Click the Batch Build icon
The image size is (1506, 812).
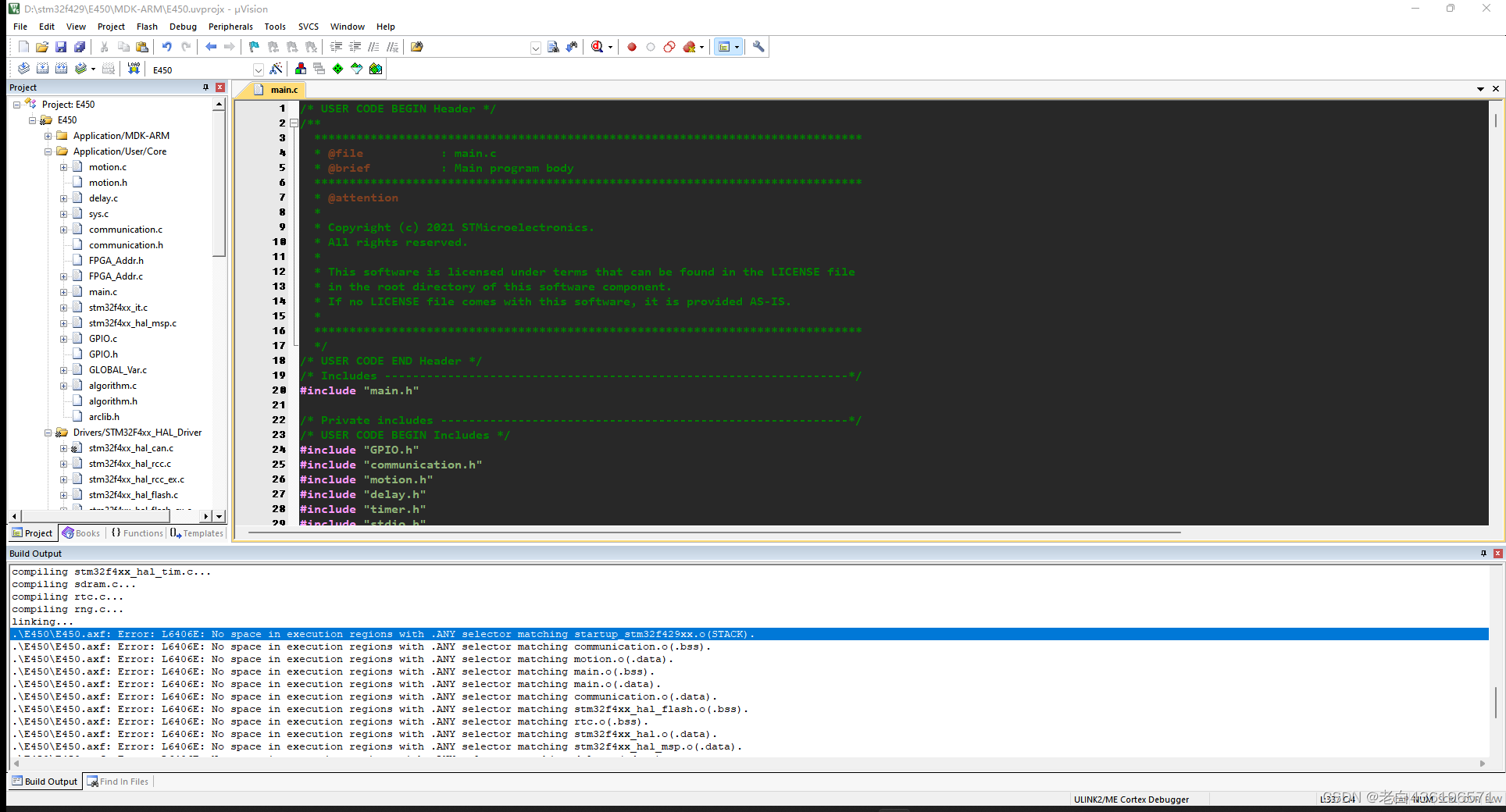coord(80,69)
